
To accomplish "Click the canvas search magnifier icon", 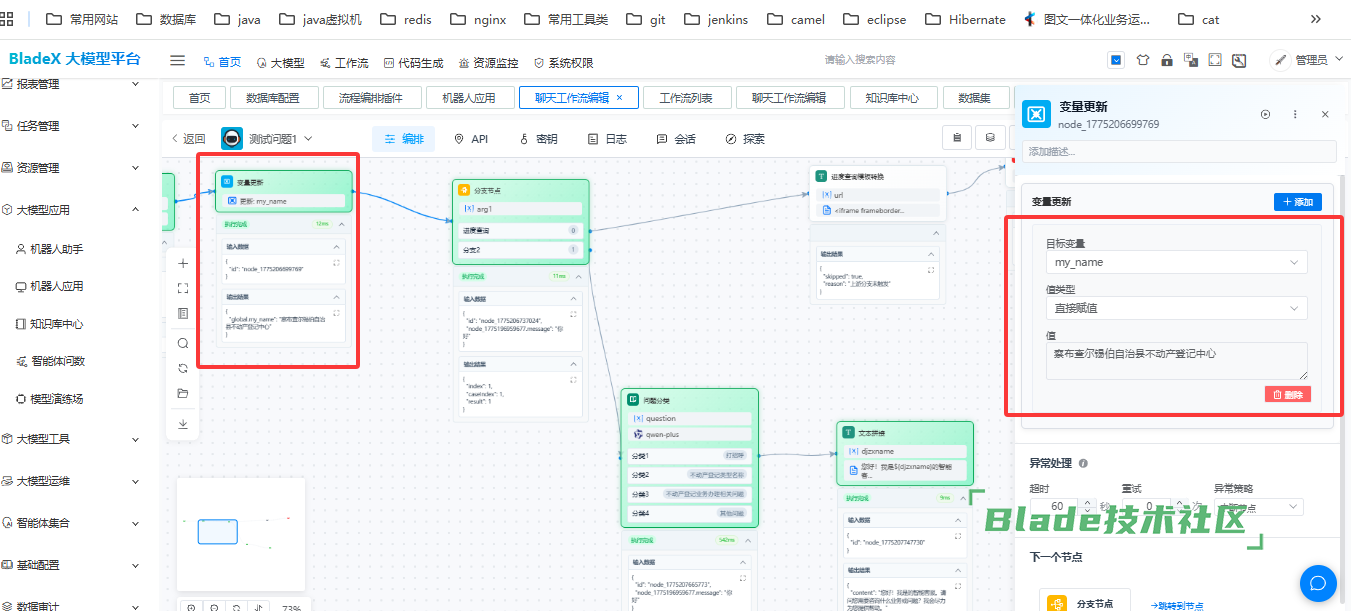I will pyautogui.click(x=183, y=343).
